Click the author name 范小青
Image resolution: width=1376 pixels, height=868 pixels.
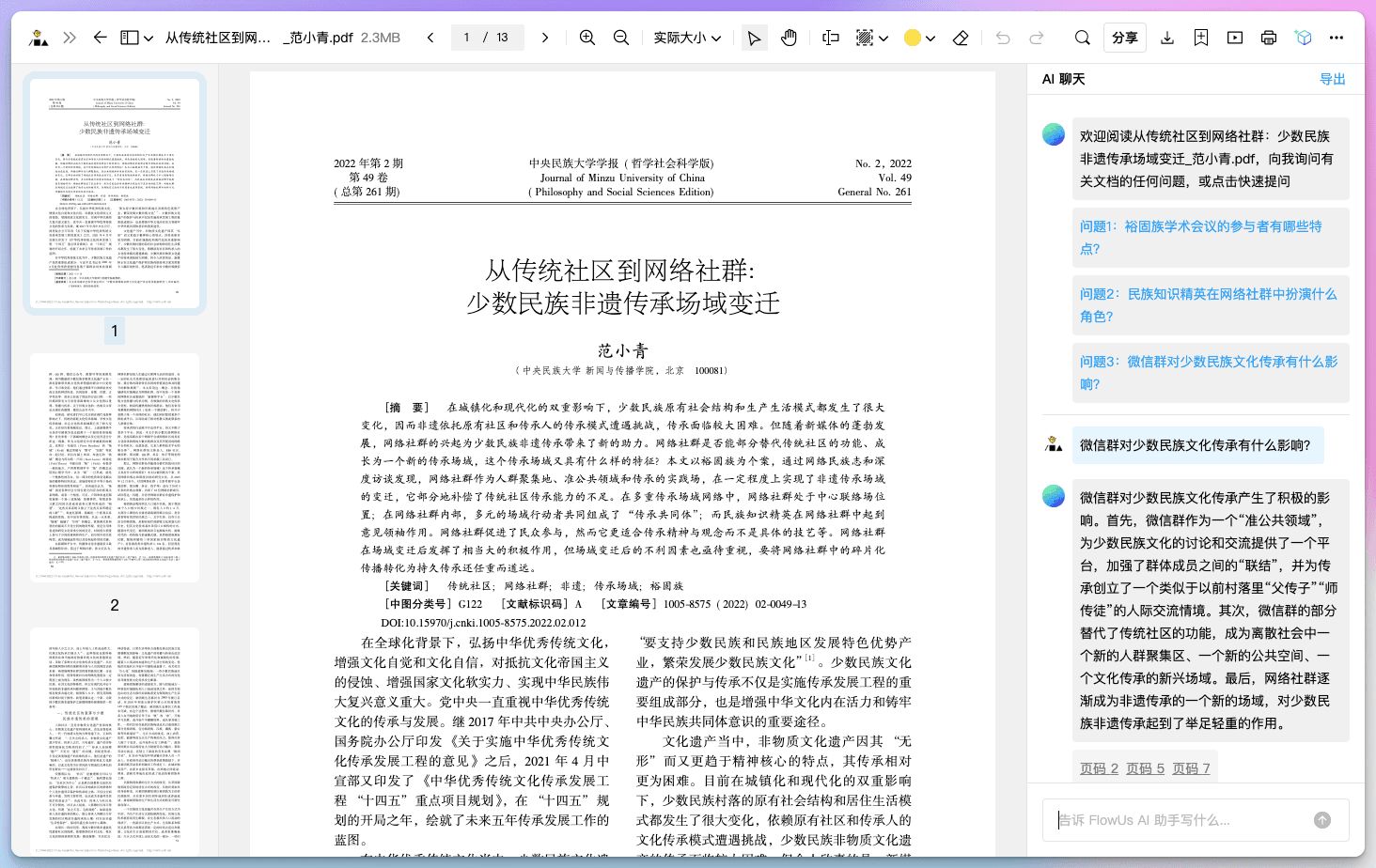[x=622, y=350]
